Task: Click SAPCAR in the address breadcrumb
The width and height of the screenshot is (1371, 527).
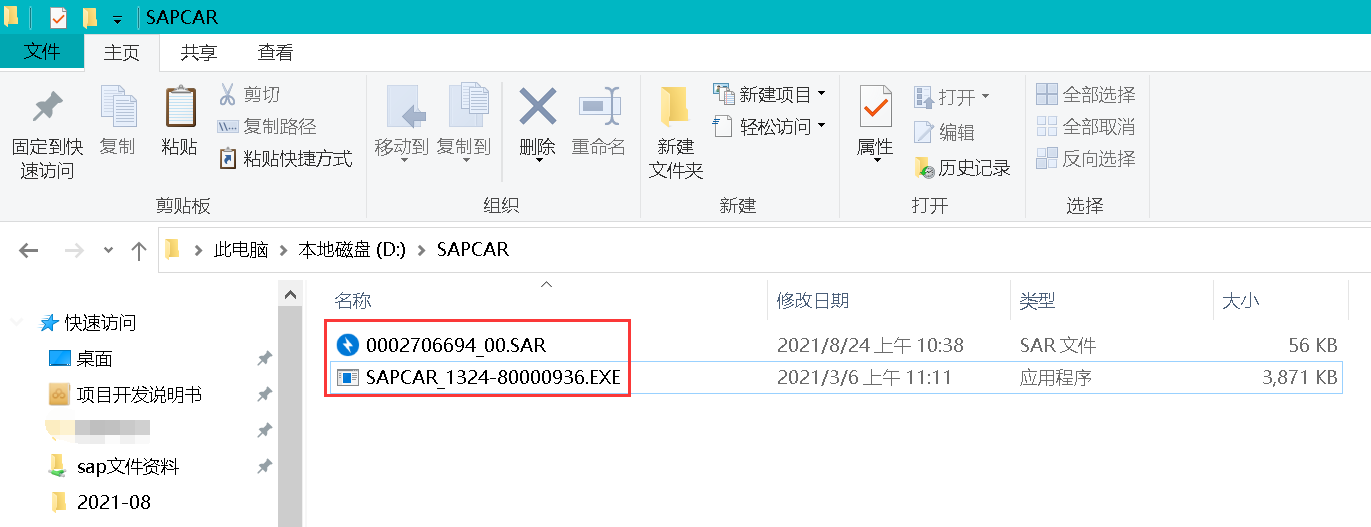Action: click(x=473, y=250)
